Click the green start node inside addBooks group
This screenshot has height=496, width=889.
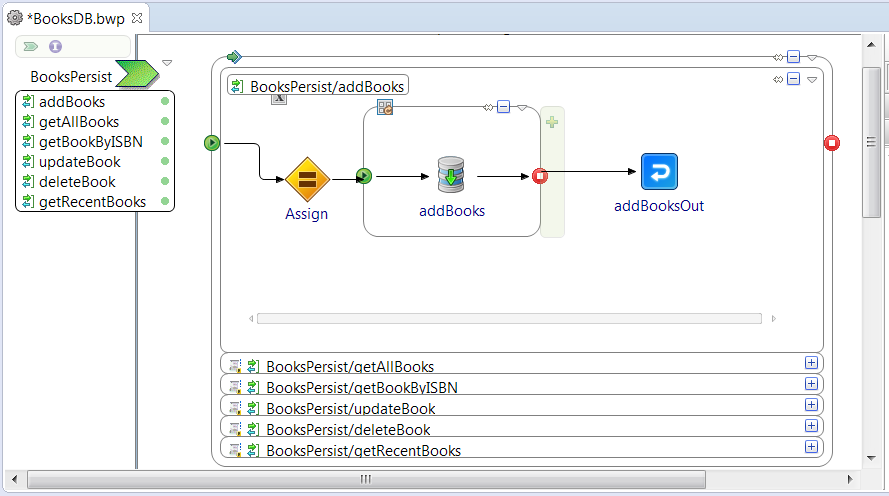coord(364,176)
